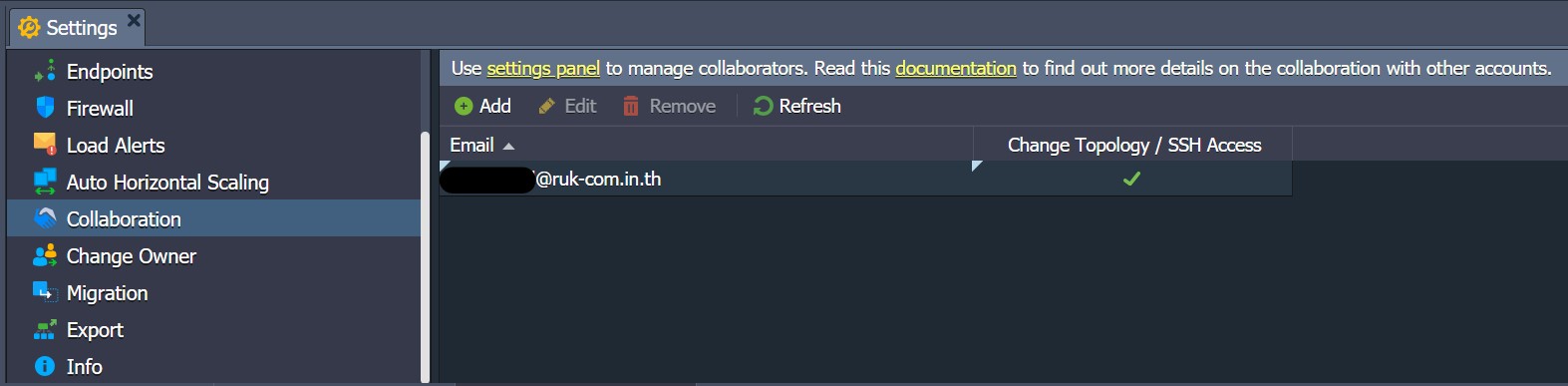This screenshot has height=386, width=1568.
Task: Click the Migration icon
Action: tap(45, 292)
